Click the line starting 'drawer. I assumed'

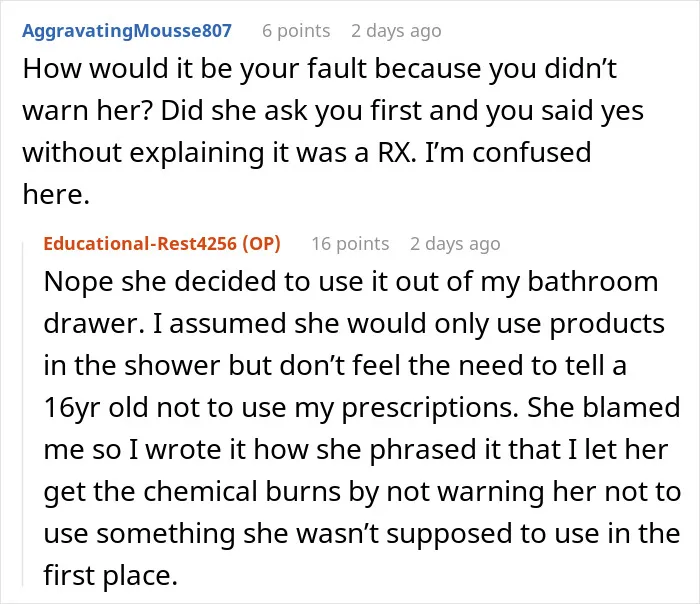[354, 324]
